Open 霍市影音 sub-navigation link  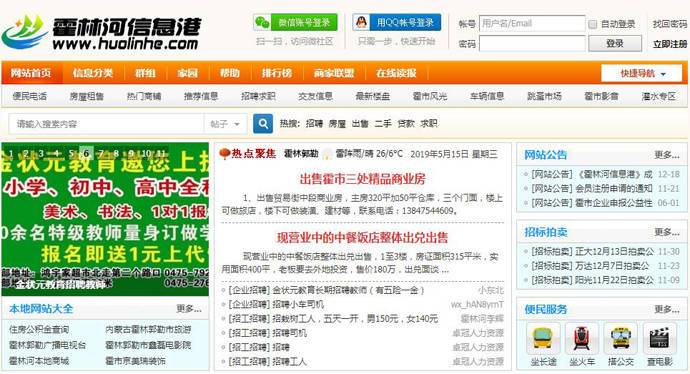click(x=602, y=96)
